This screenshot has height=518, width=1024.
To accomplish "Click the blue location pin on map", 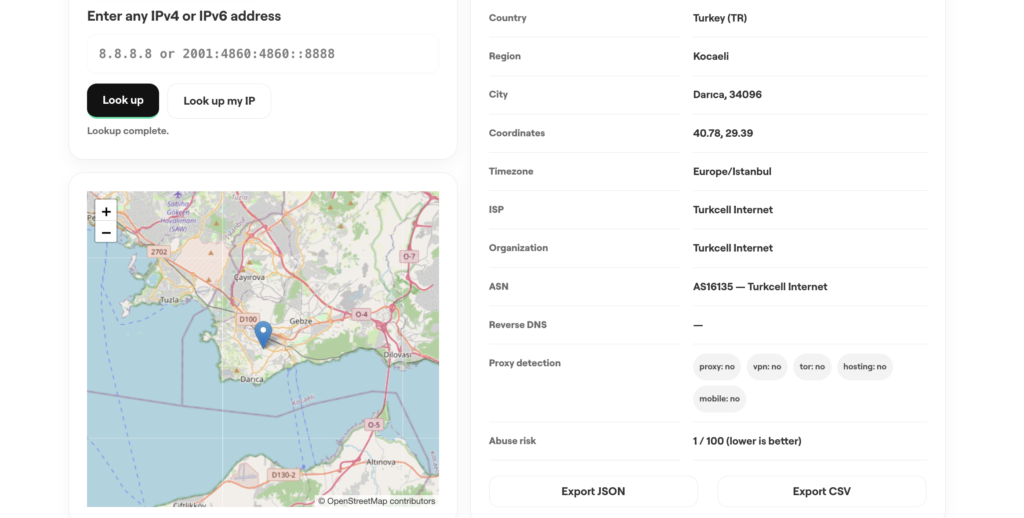I will [263, 334].
